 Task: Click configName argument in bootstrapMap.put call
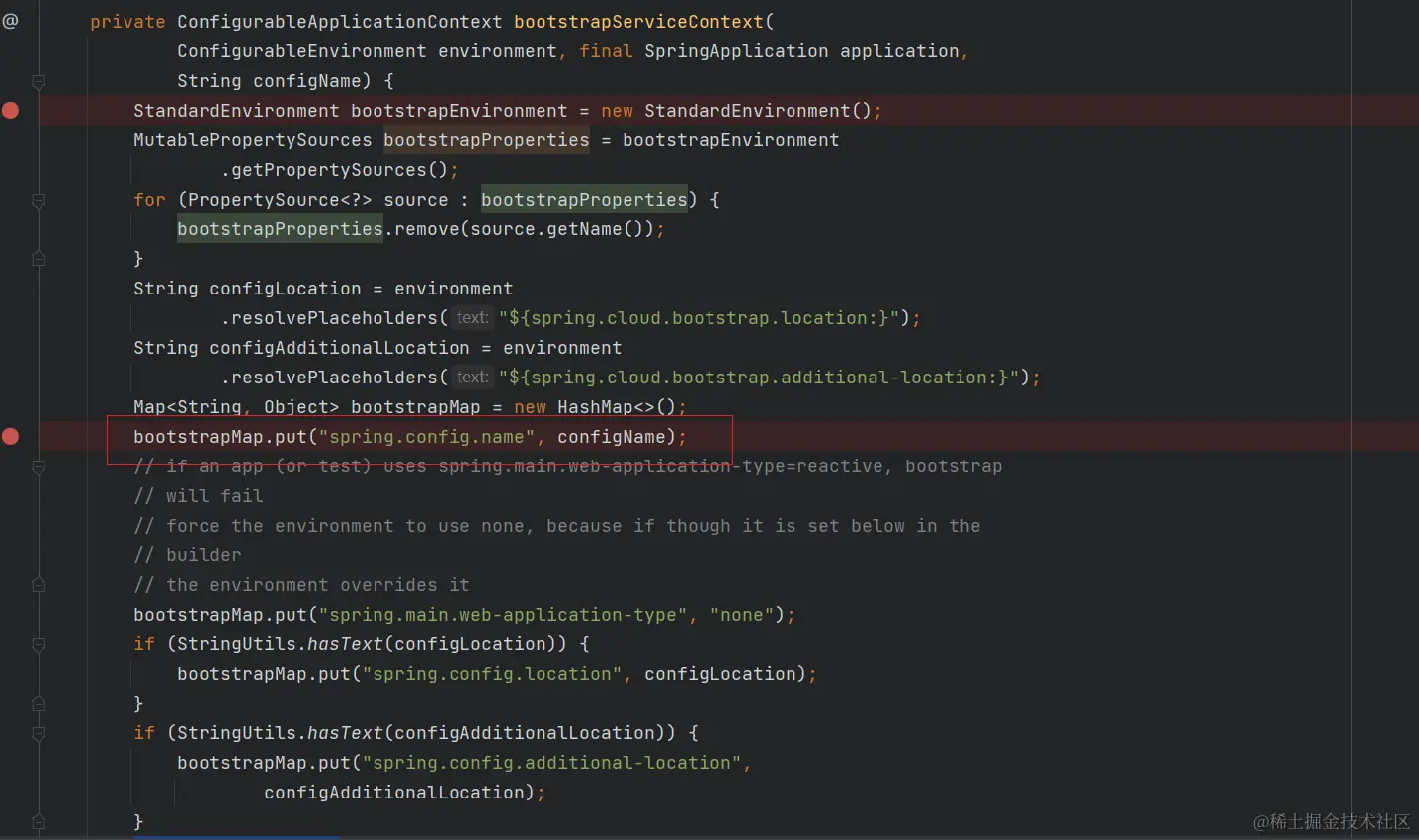[x=612, y=437]
